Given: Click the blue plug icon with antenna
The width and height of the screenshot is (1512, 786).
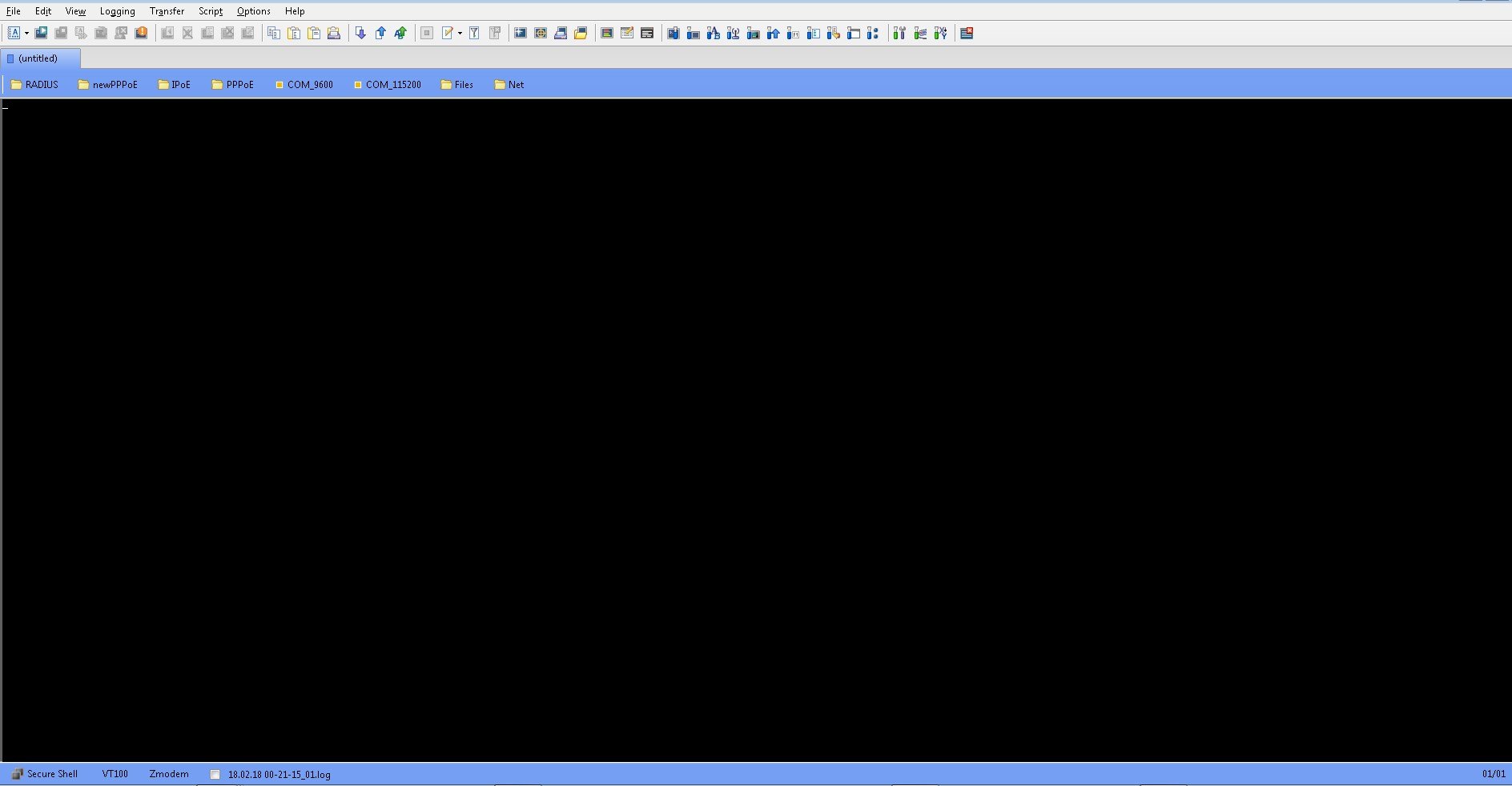Looking at the screenshot, I should click(733, 33).
